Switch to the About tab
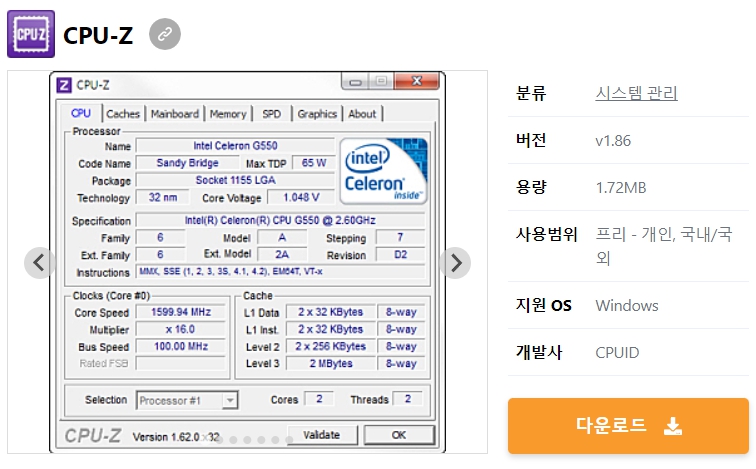Image resolution: width=756 pixels, height=469 pixels. point(362,114)
